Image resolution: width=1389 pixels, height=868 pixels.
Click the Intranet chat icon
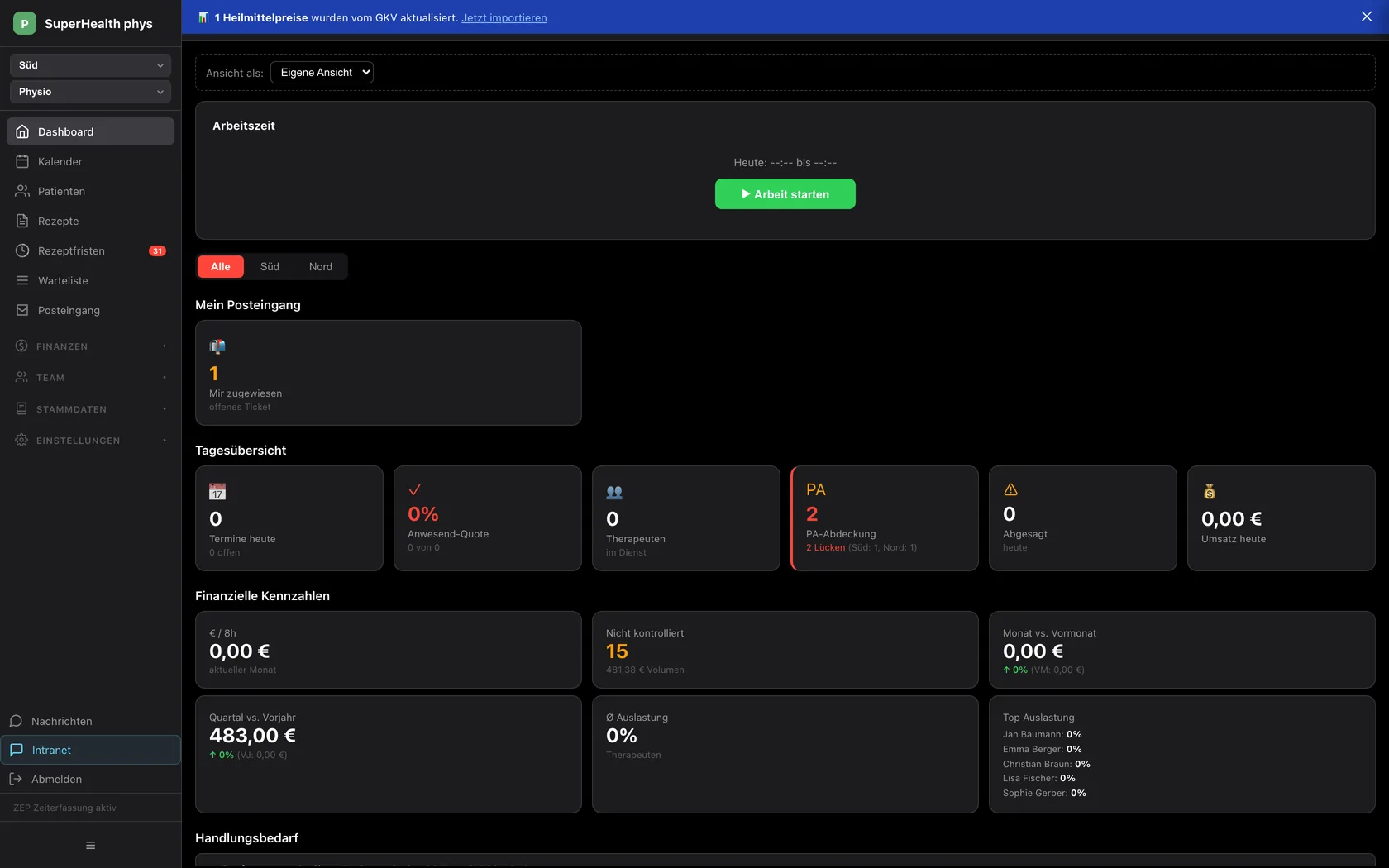tap(17, 750)
